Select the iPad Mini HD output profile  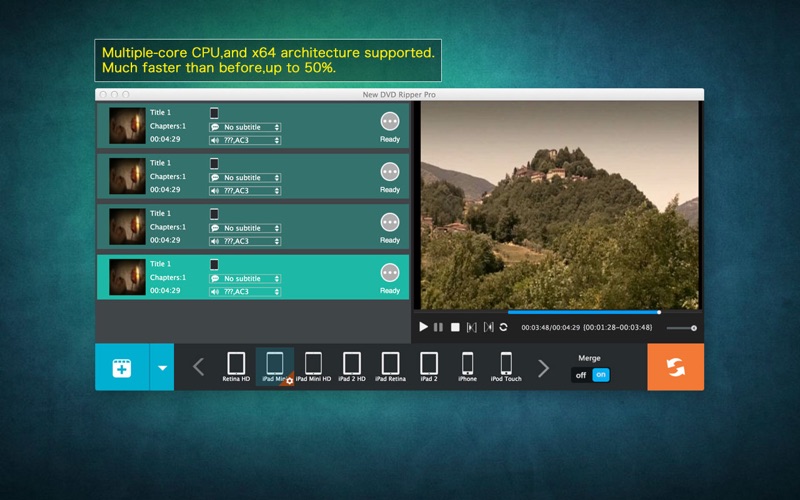click(313, 367)
